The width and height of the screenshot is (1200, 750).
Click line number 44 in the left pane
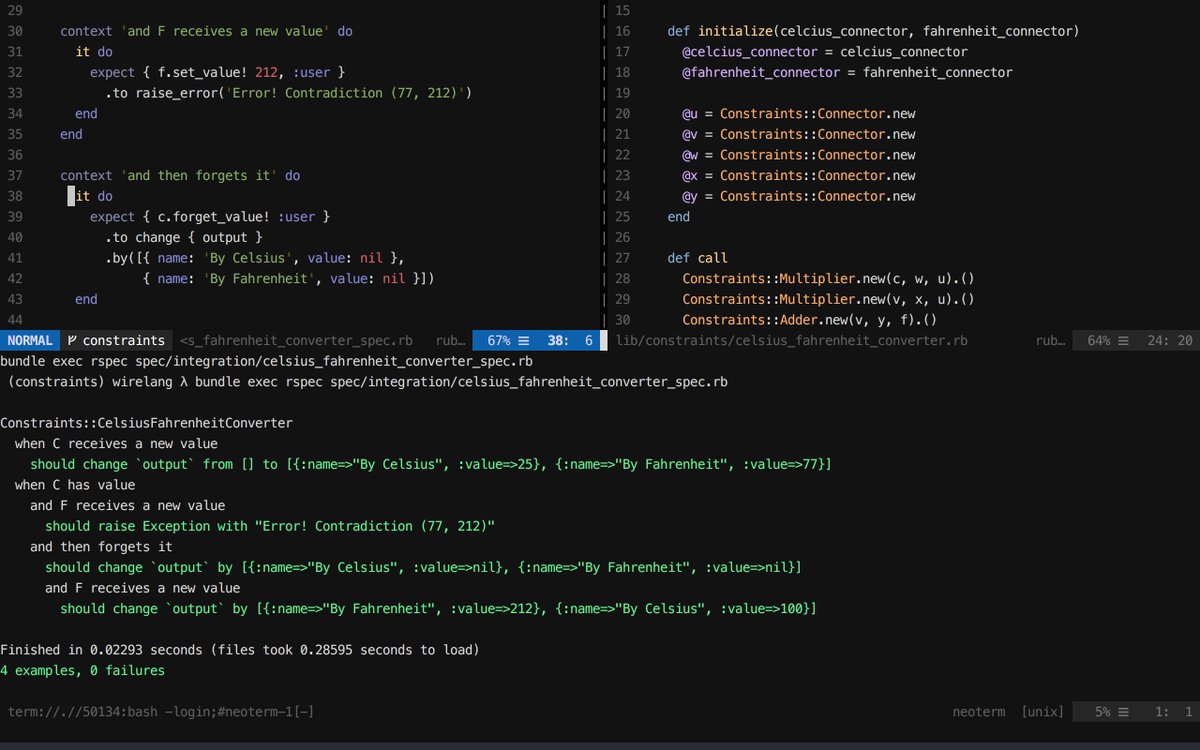click(x=15, y=319)
